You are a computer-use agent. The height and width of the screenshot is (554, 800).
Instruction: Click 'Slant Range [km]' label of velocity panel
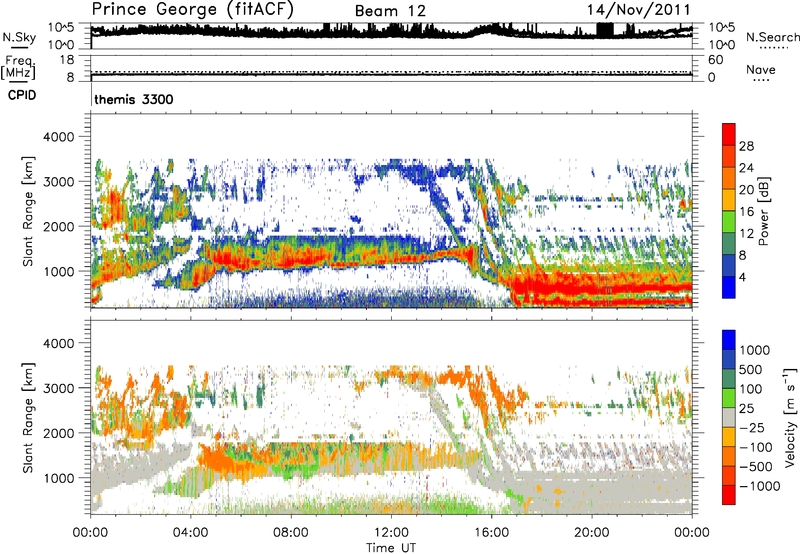28,418
